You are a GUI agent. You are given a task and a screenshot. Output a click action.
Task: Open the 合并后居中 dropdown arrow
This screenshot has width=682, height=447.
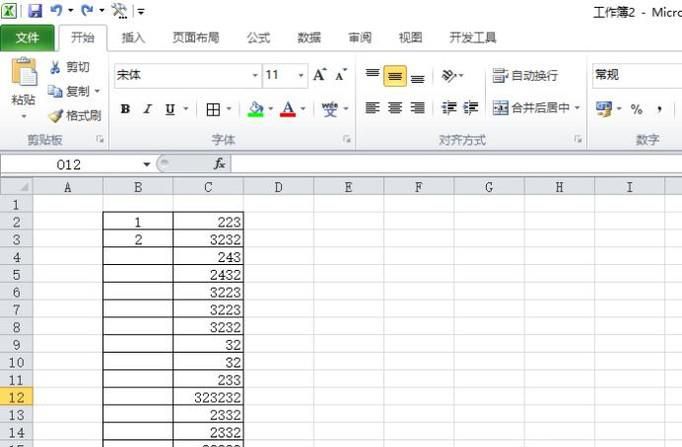click(578, 107)
